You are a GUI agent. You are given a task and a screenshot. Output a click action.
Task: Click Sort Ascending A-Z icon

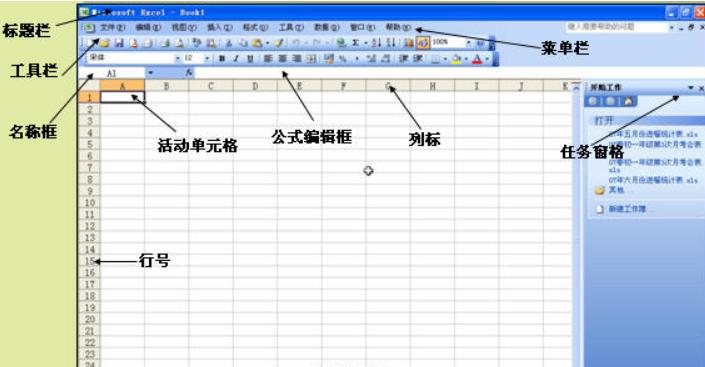[x=376, y=43]
